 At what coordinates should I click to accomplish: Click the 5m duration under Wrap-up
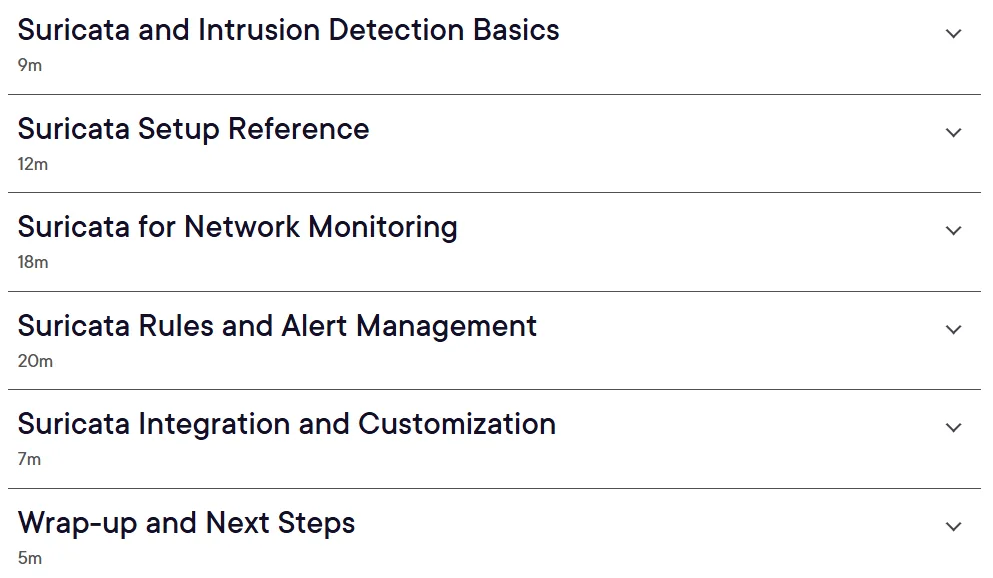(30, 558)
